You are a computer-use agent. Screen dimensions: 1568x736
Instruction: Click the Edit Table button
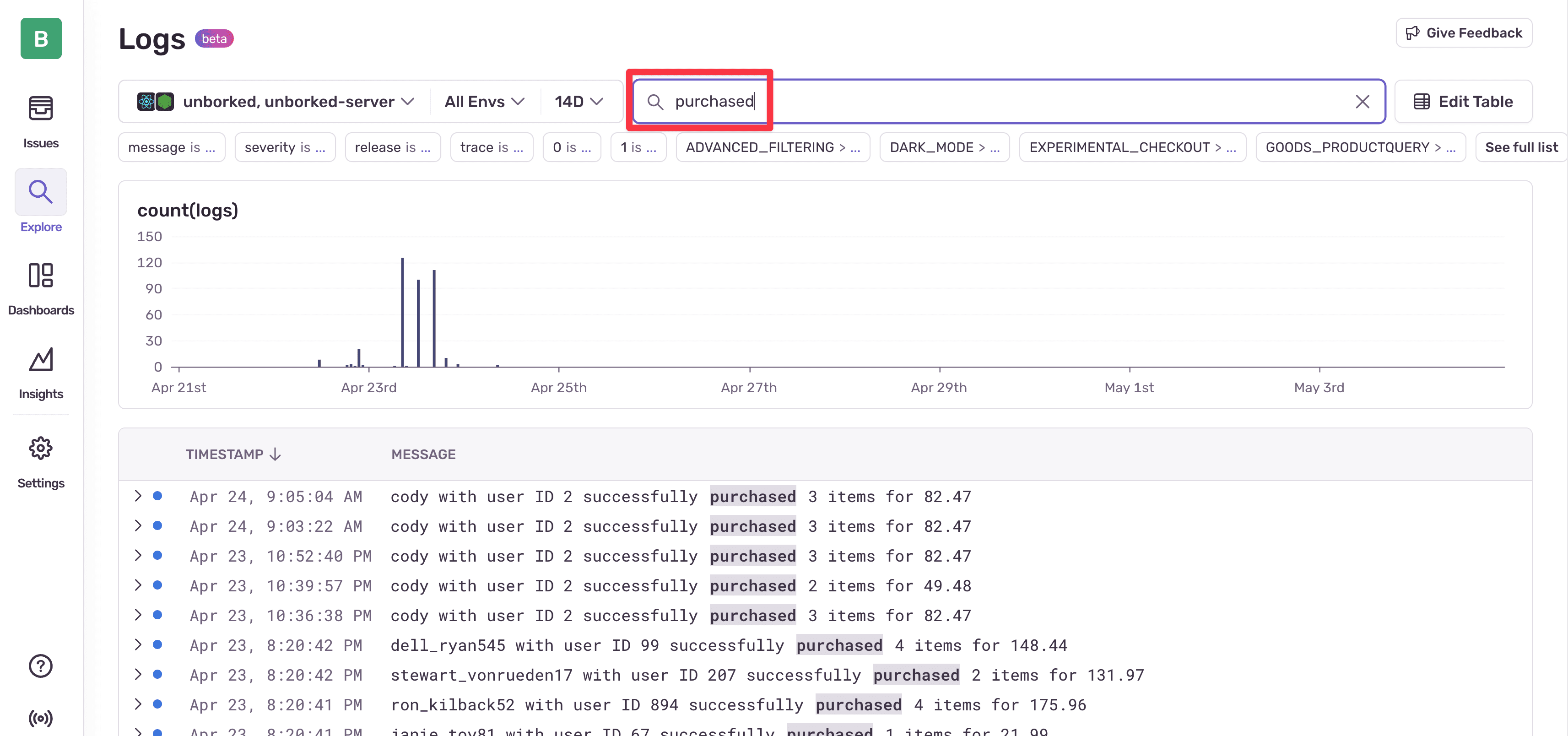pyautogui.click(x=1463, y=101)
